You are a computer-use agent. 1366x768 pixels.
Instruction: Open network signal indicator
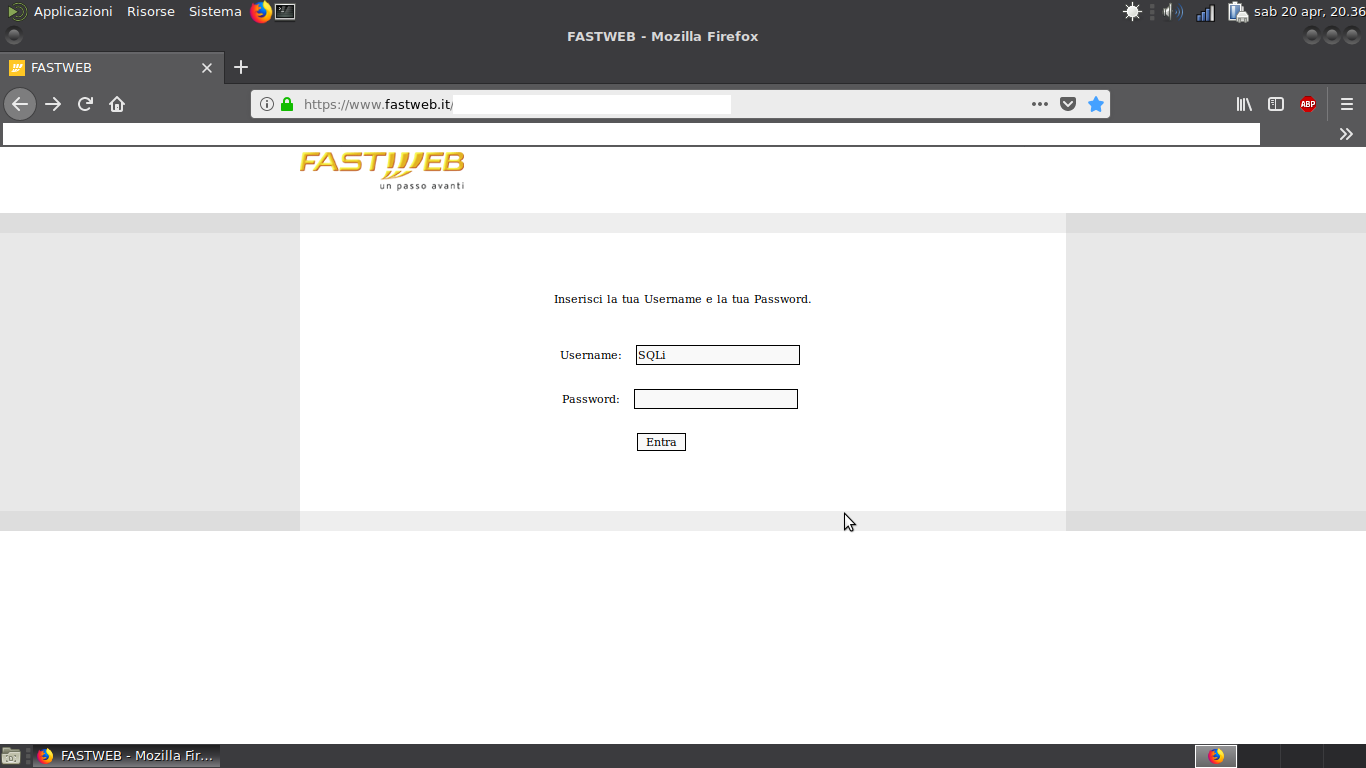tap(1205, 12)
